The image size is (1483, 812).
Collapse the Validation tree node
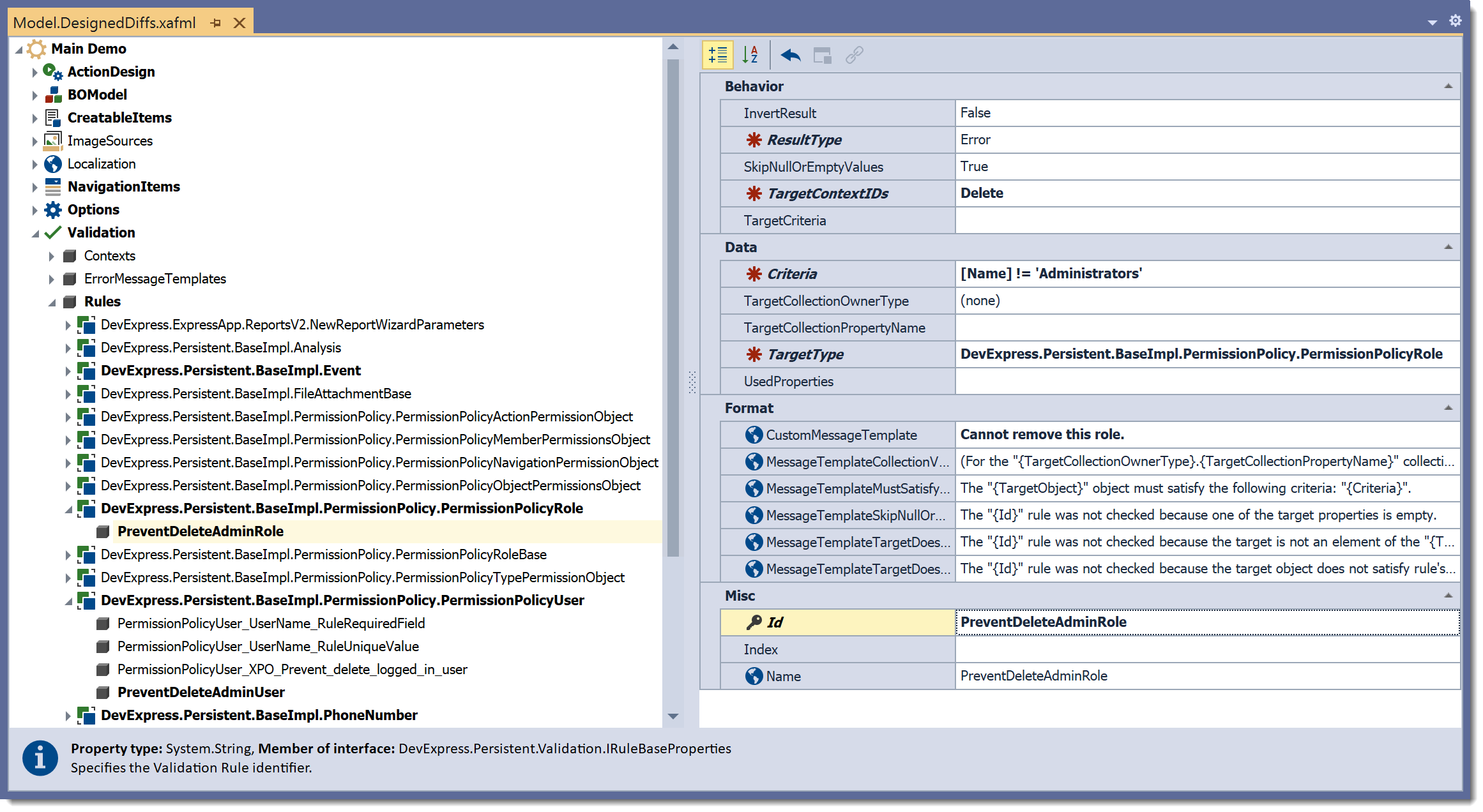34,234
